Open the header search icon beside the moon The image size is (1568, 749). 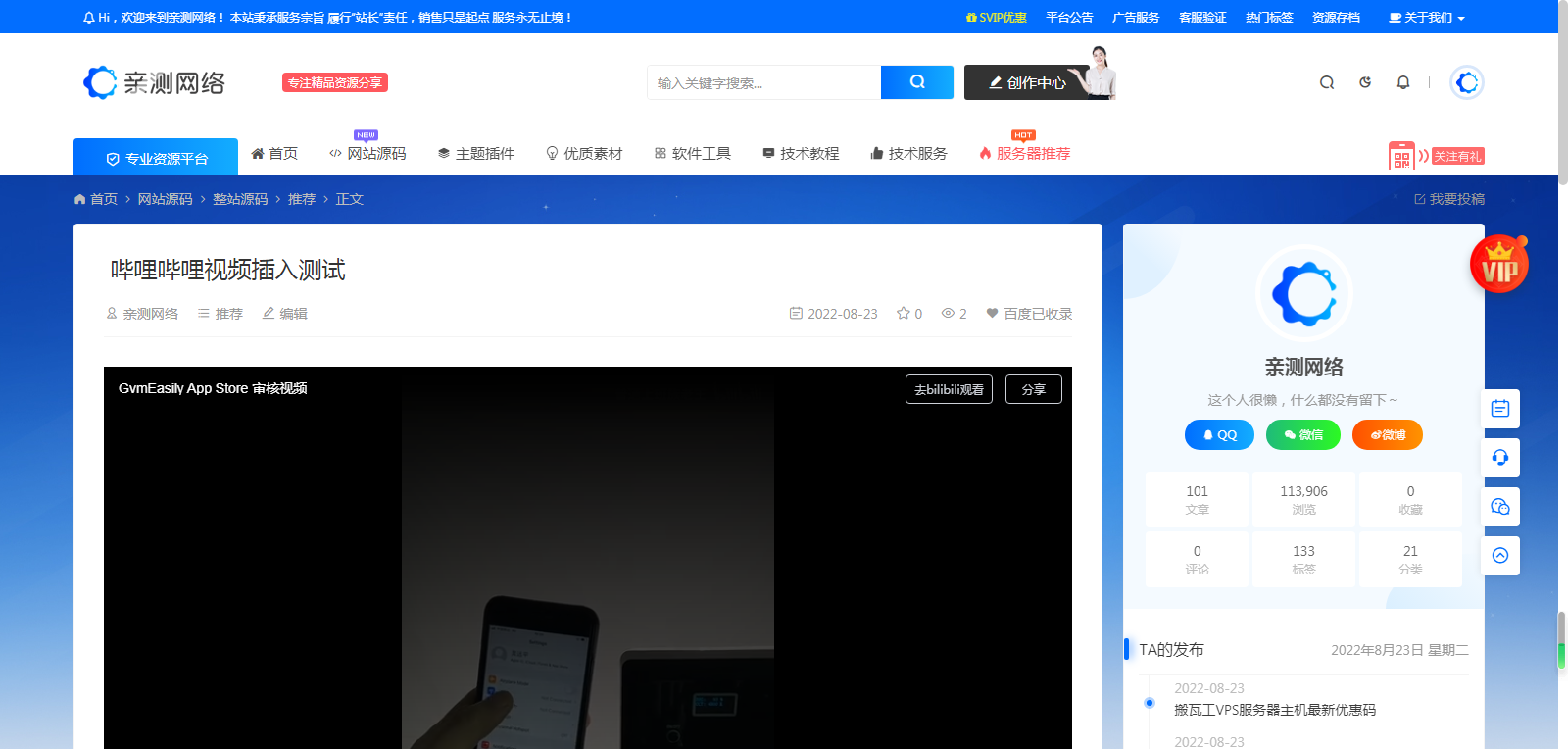pos(1327,82)
